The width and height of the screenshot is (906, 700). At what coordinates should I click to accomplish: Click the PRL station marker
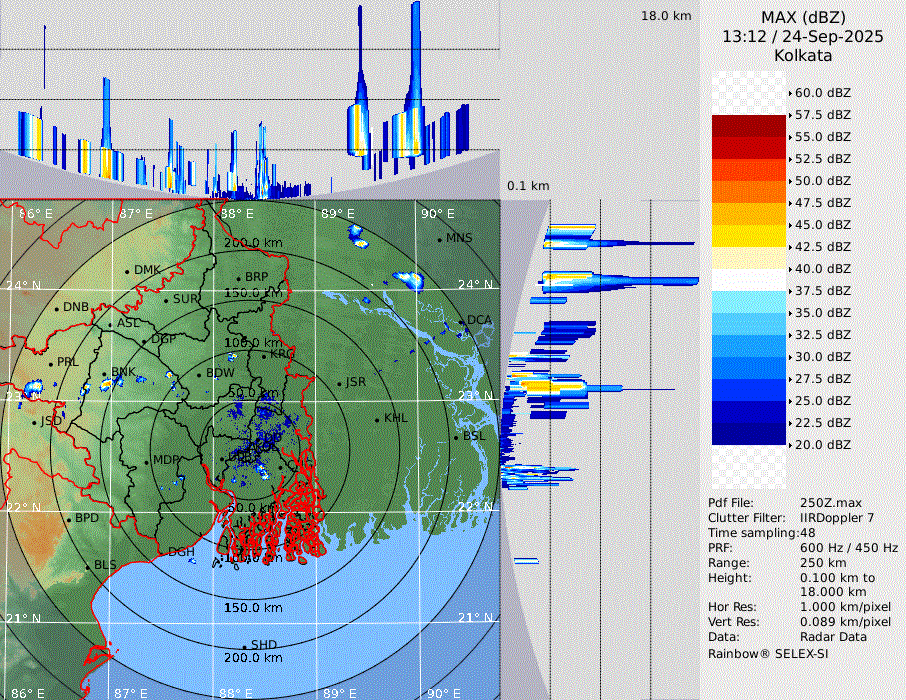click(51, 363)
